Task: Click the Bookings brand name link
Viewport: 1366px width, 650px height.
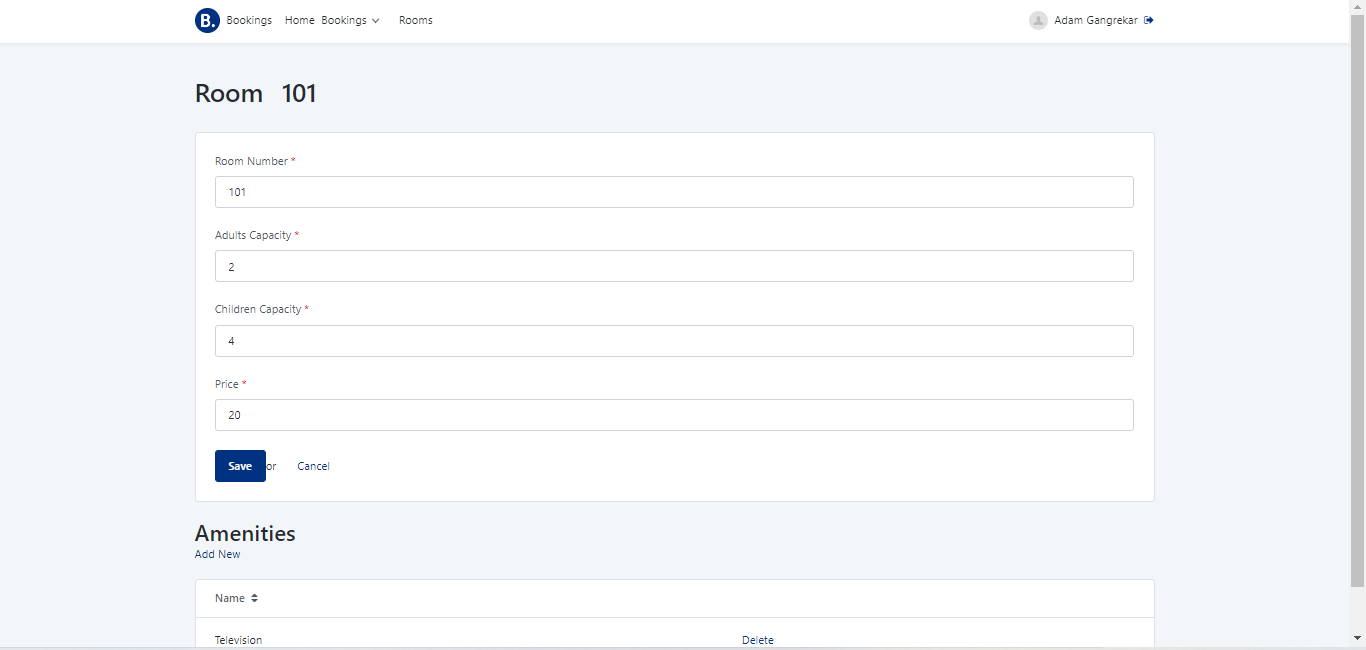Action: (x=249, y=20)
